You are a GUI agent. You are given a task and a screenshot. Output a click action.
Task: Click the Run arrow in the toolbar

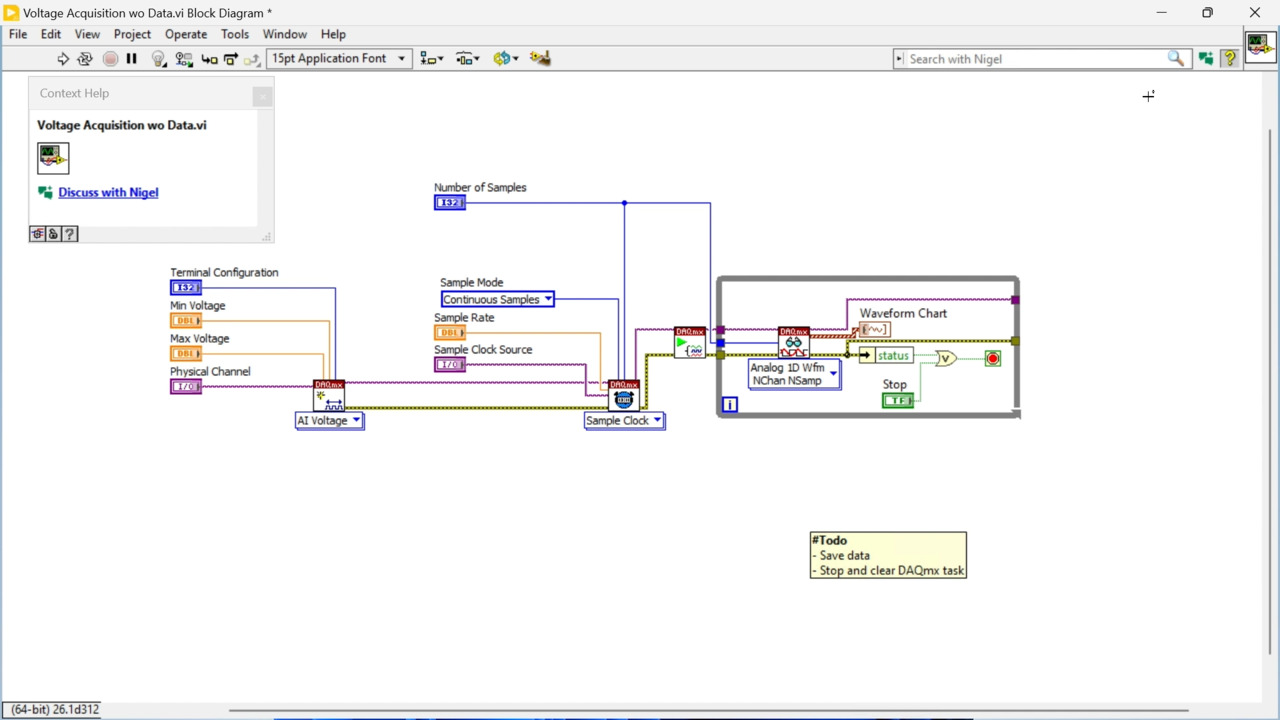(63, 59)
